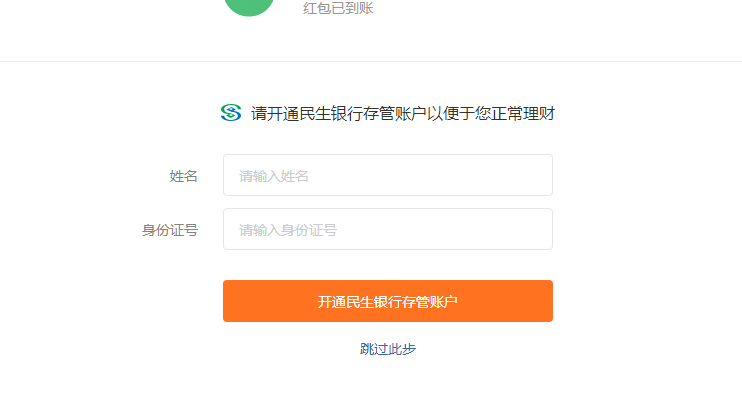Click the 姓名 field label

[x=184, y=176]
